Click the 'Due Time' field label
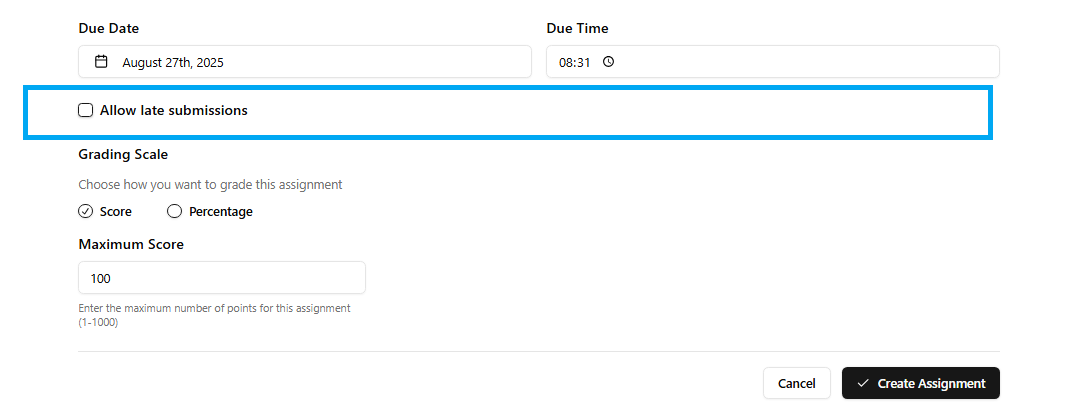Image resolution: width=1079 pixels, height=412 pixels. pyautogui.click(x=577, y=28)
